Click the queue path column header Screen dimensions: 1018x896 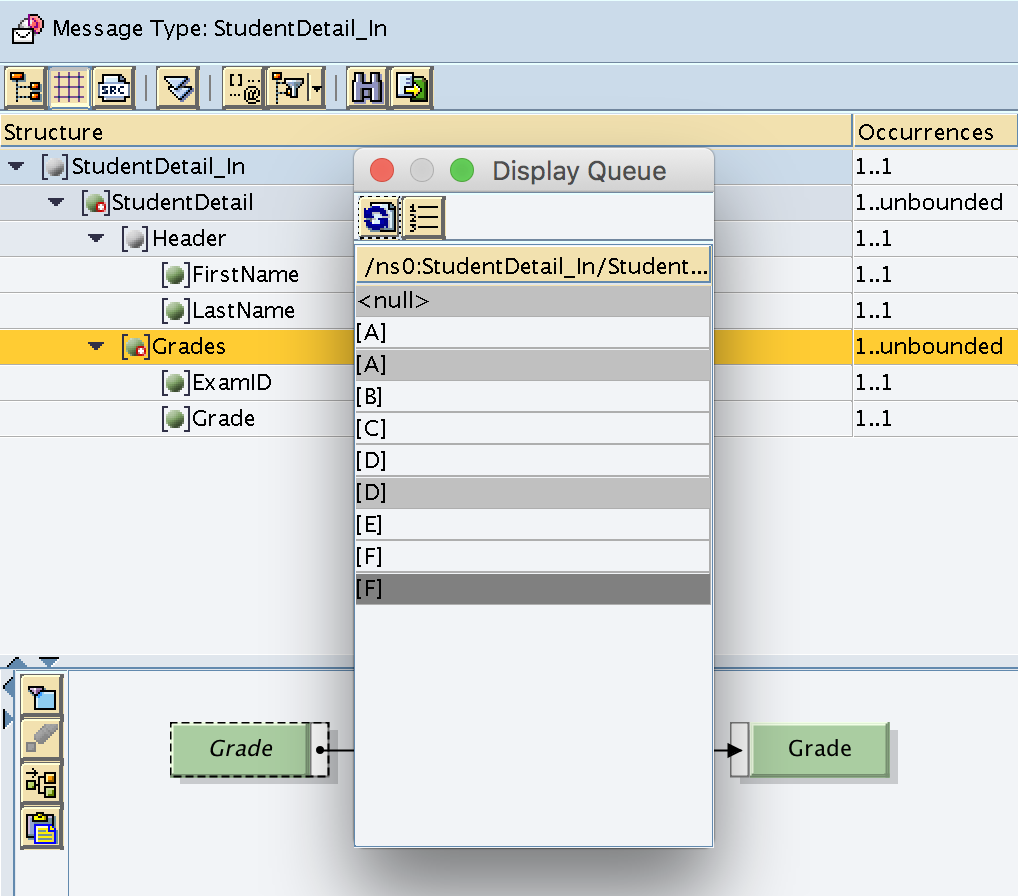533,266
